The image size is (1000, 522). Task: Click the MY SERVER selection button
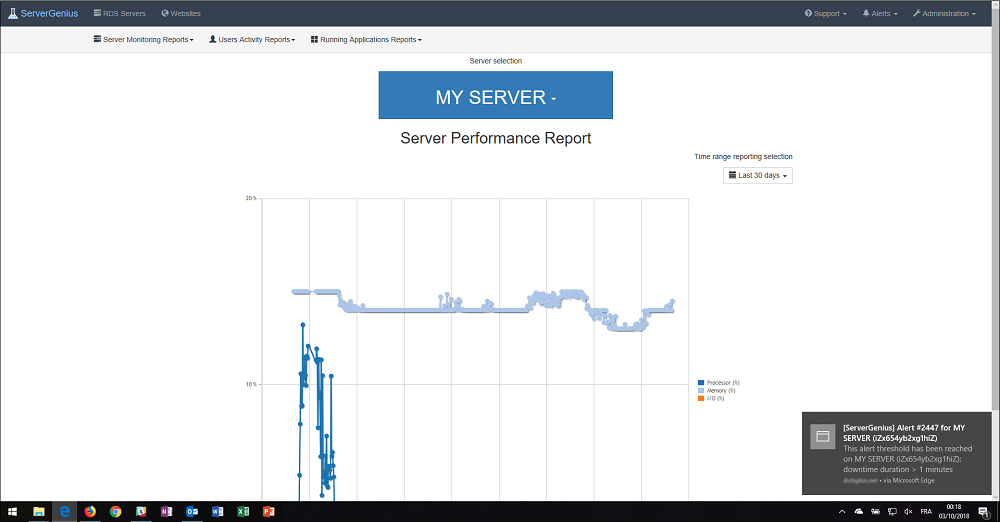[495, 97]
